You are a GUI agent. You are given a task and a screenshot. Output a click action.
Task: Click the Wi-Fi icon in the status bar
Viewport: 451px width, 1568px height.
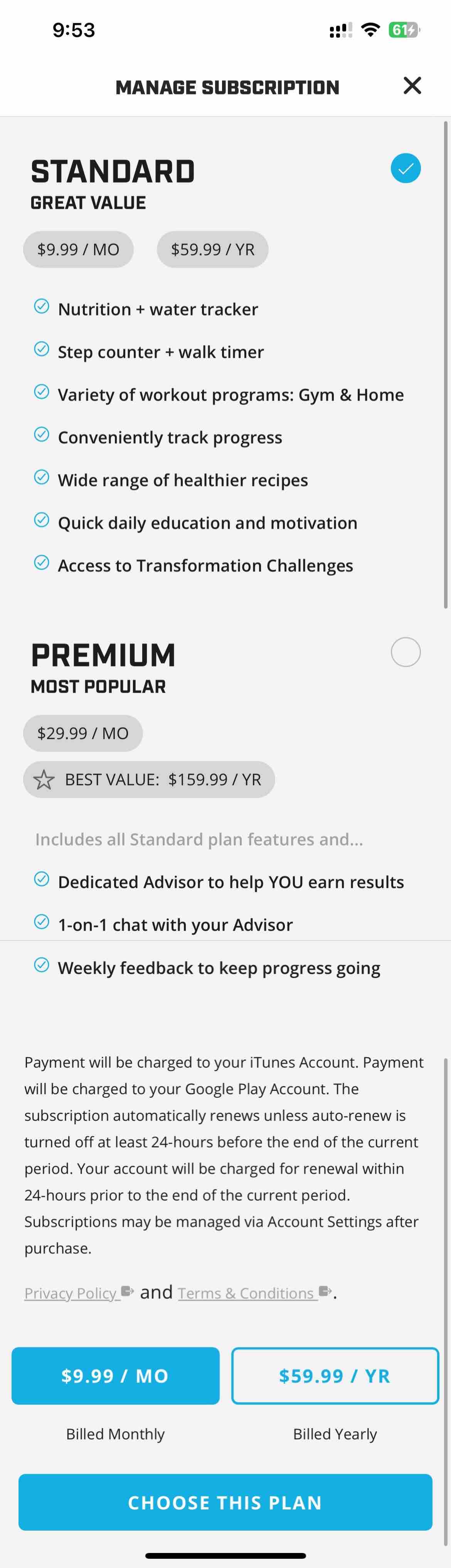click(370, 29)
